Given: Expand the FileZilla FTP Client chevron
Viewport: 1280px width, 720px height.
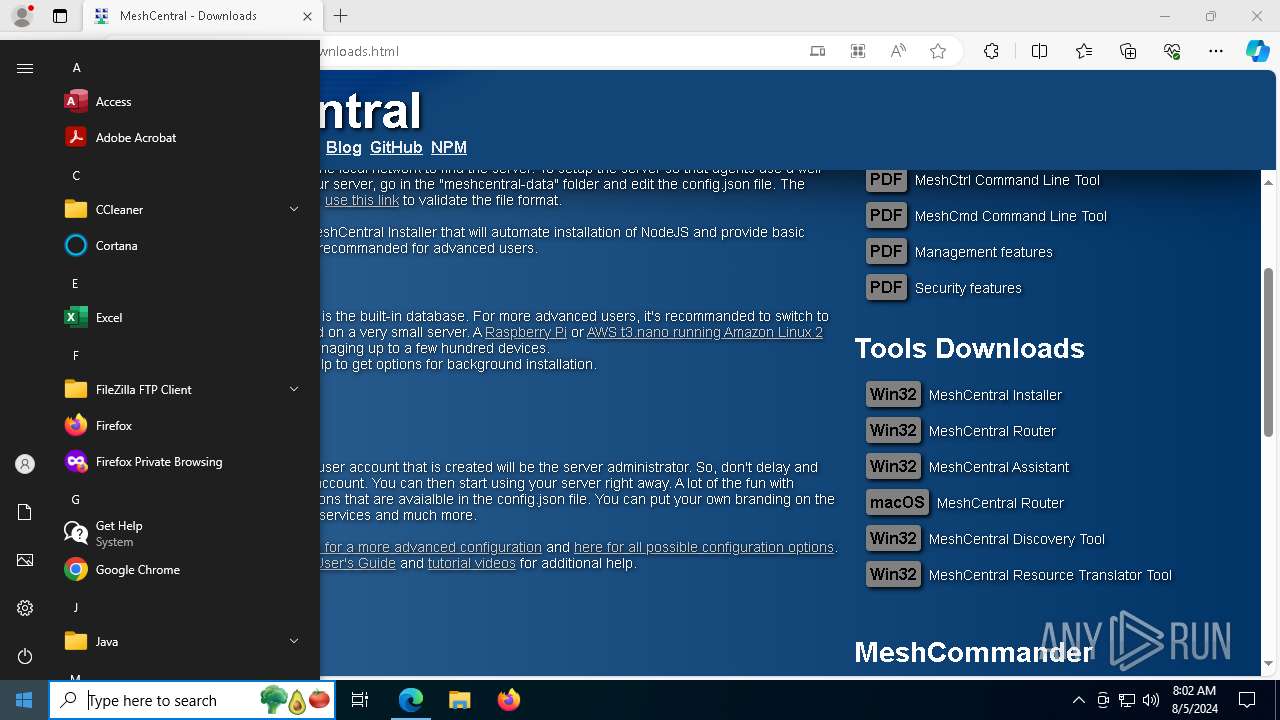Looking at the screenshot, I should [x=294, y=390].
